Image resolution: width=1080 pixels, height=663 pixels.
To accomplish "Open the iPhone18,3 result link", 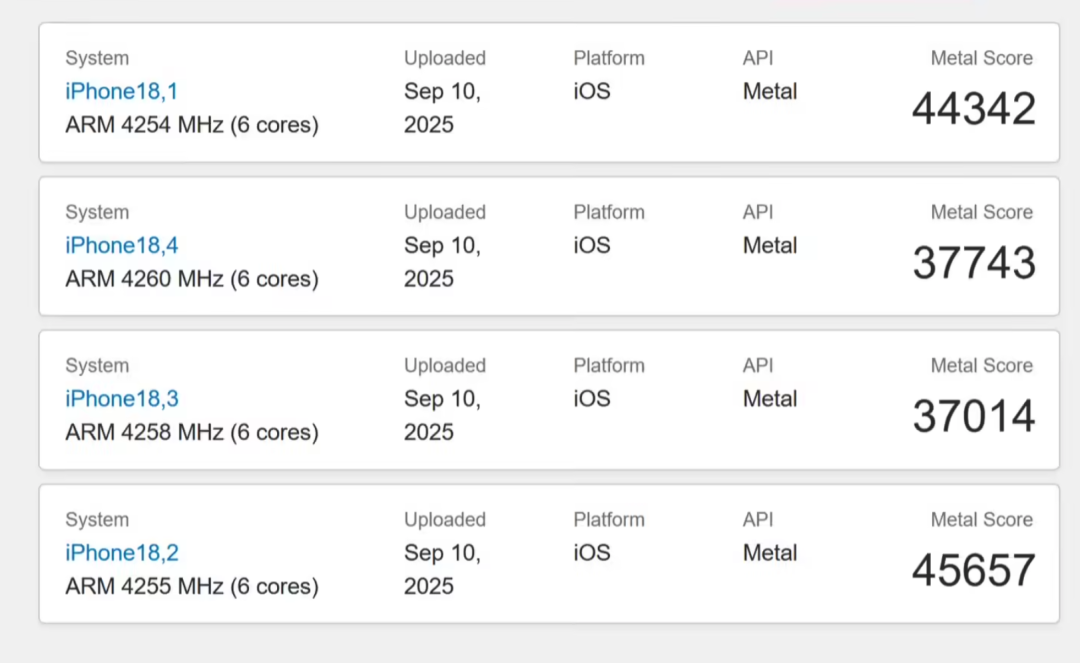I will [x=121, y=399].
